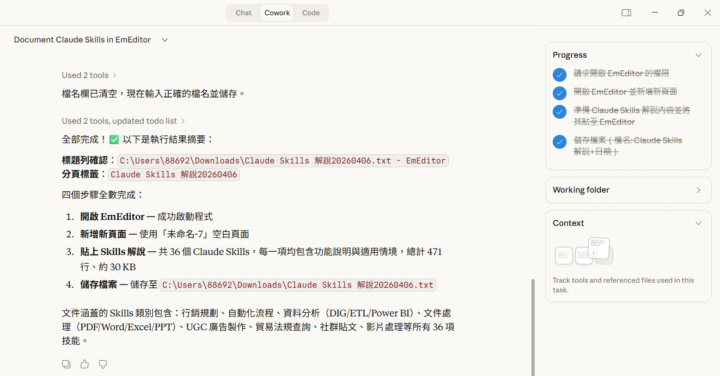
Task: Give the response a thumbs up
Action: [x=84, y=364]
